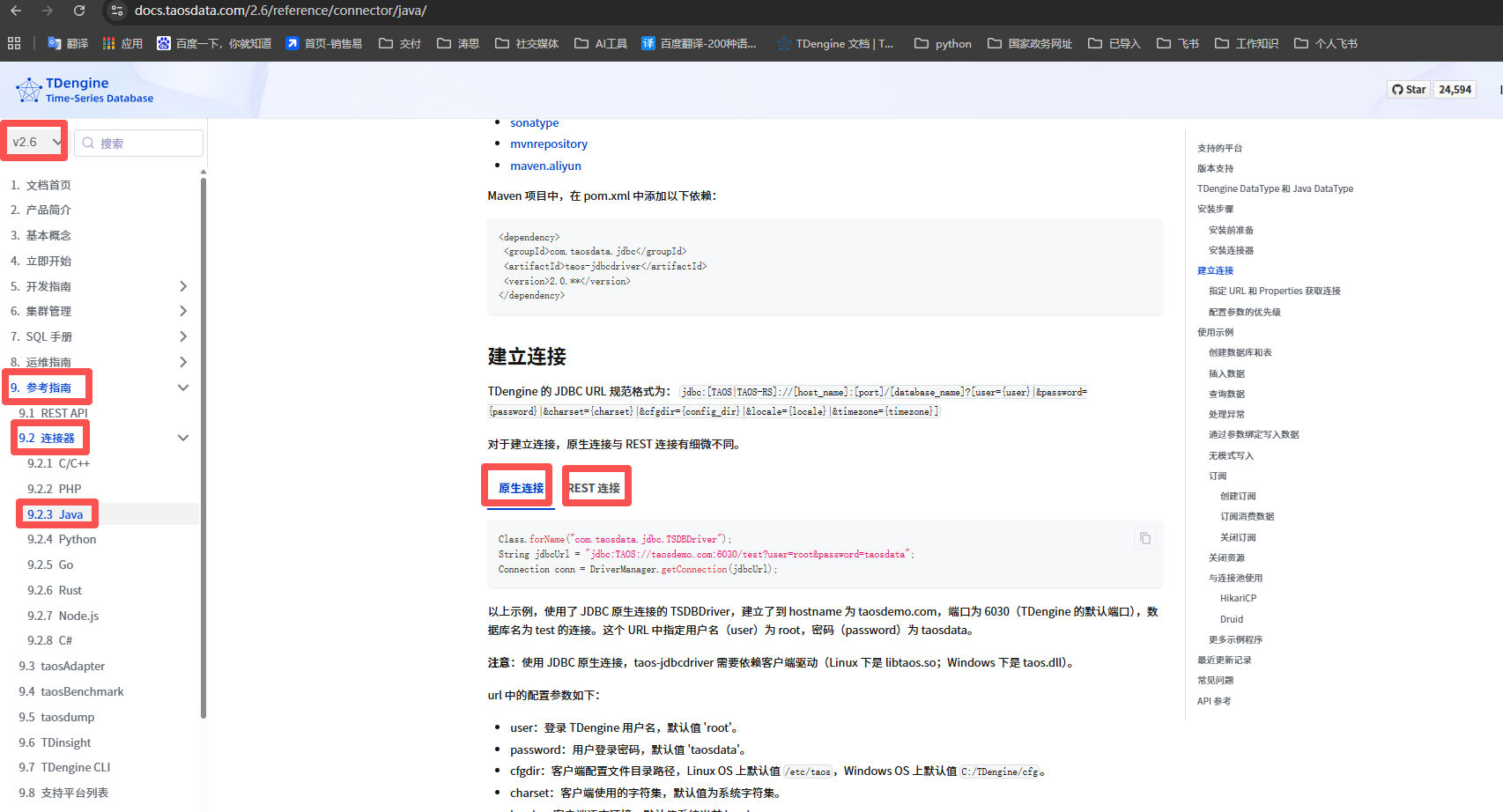The height and width of the screenshot is (812, 1503).
Task: Open the apps grid icon in bookmarks bar
Action: pos(14,43)
